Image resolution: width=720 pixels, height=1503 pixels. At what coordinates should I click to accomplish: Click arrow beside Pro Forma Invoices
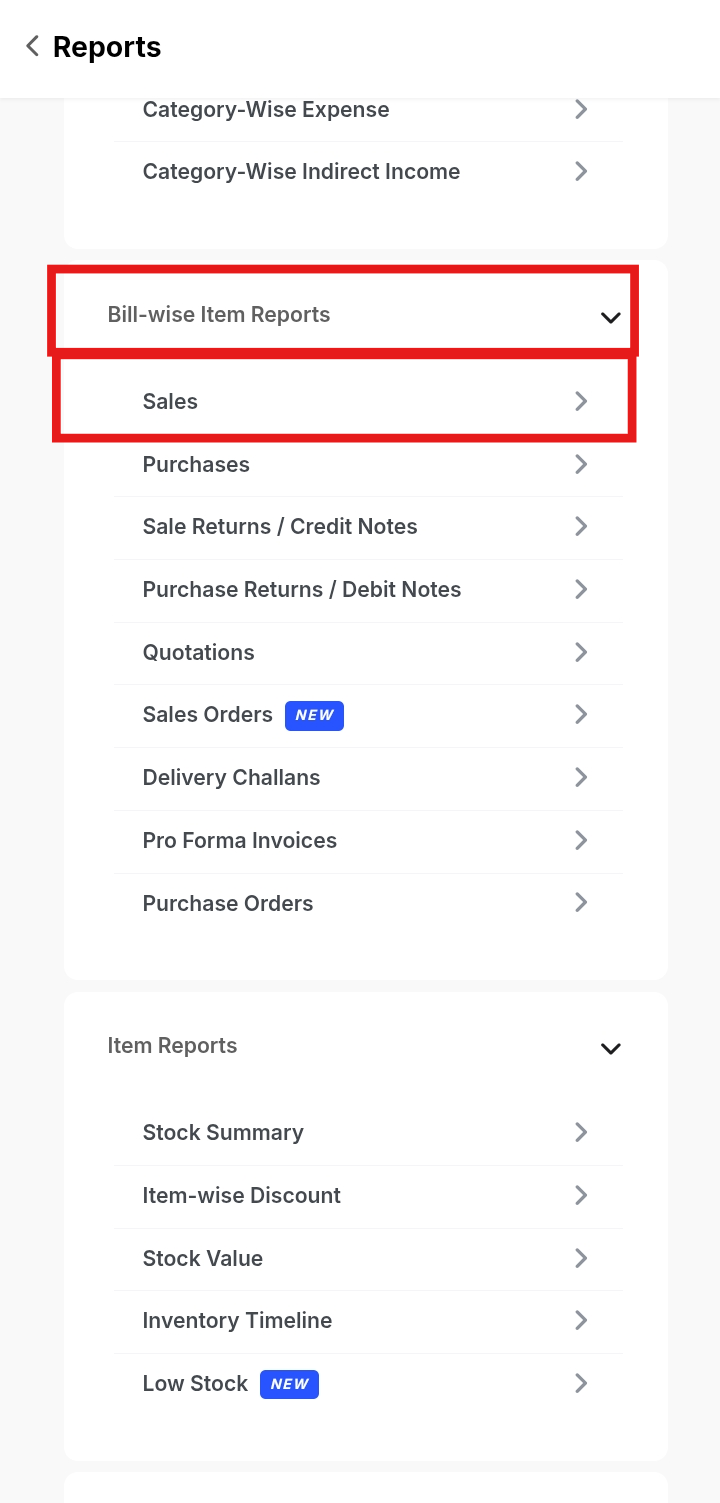(581, 840)
